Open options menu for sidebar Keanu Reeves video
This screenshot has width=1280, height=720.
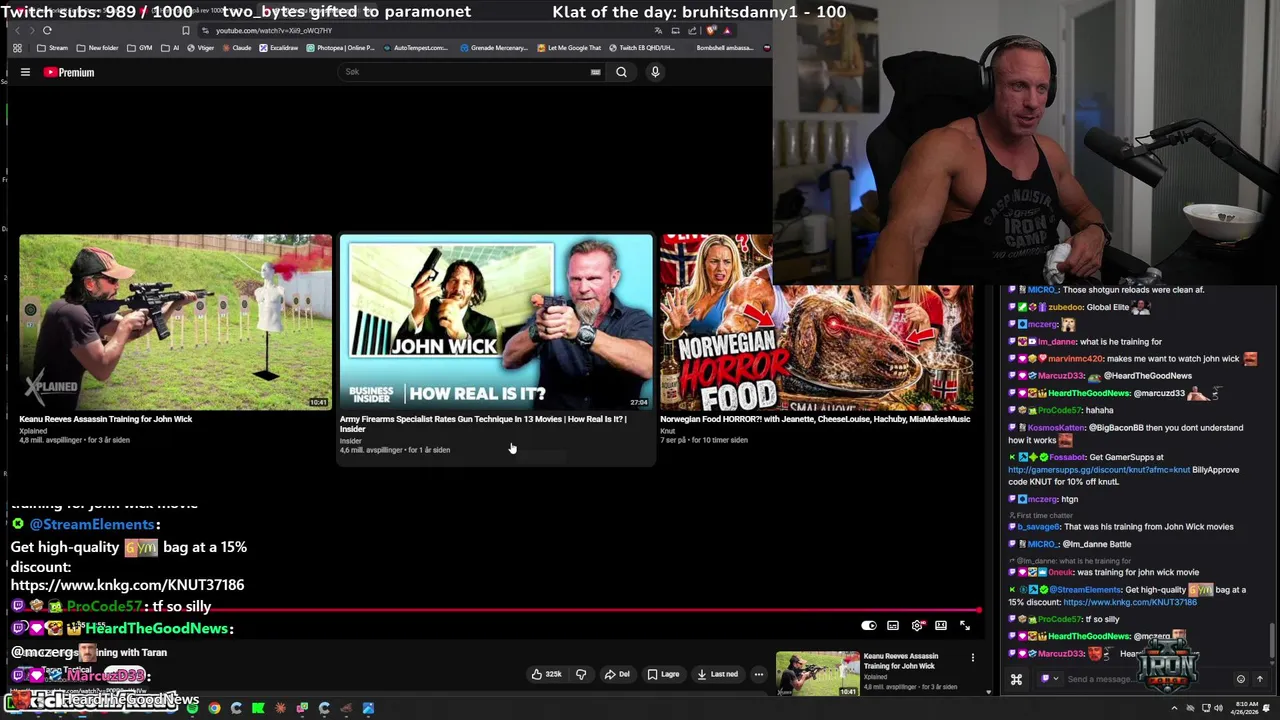point(972,657)
